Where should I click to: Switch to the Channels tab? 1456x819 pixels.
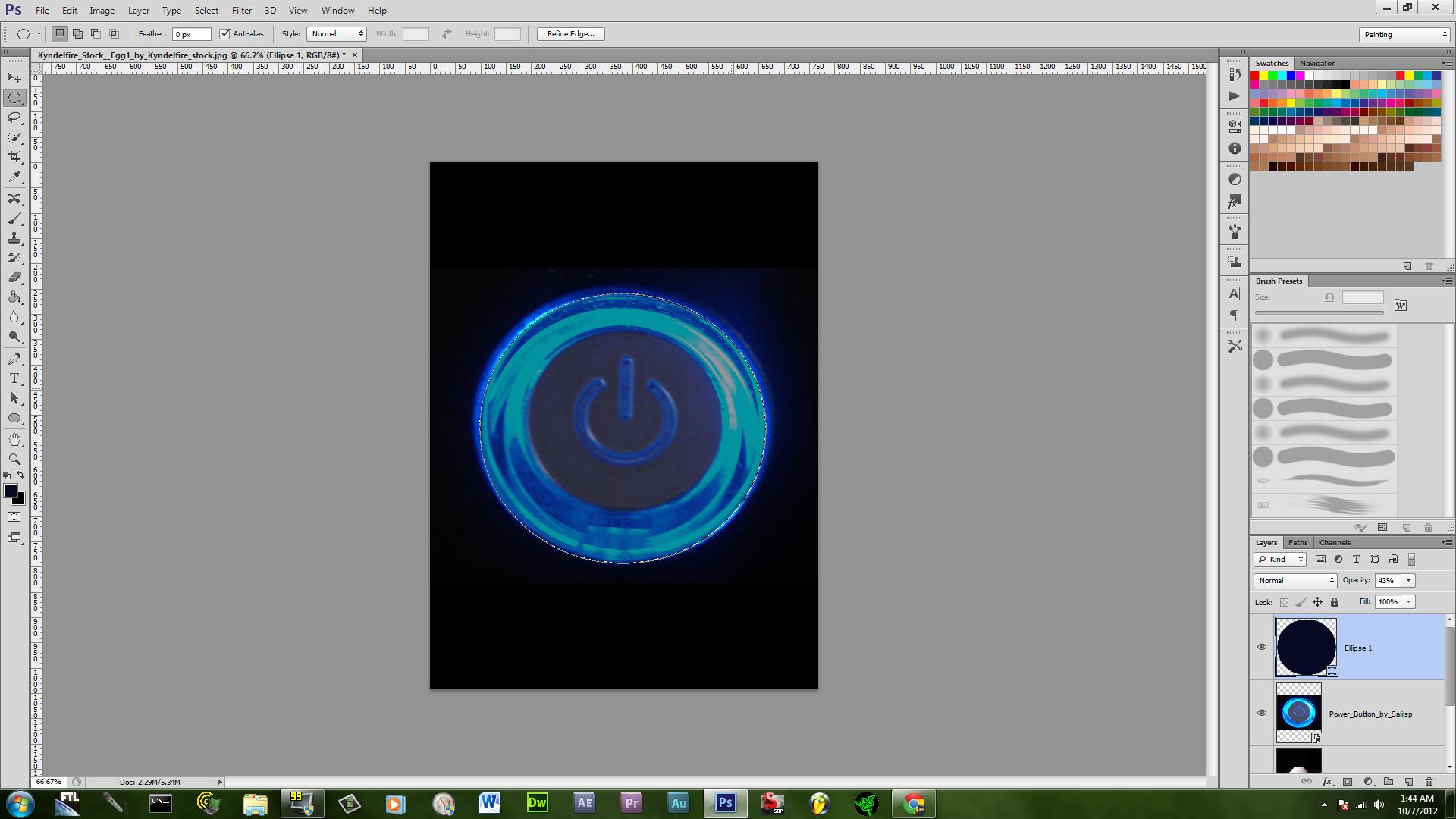pyautogui.click(x=1335, y=542)
